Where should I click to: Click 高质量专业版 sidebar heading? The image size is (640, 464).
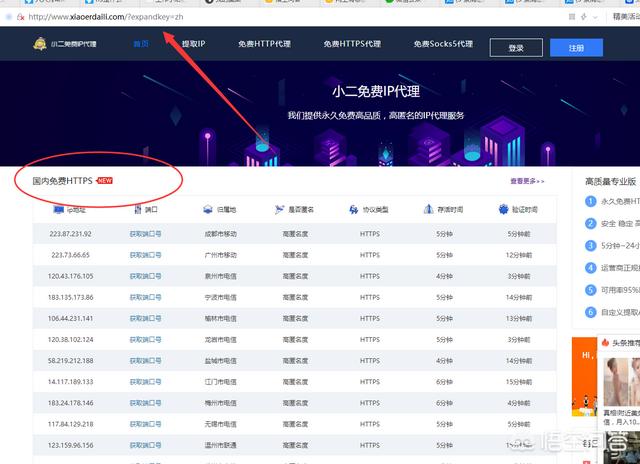coord(611,181)
